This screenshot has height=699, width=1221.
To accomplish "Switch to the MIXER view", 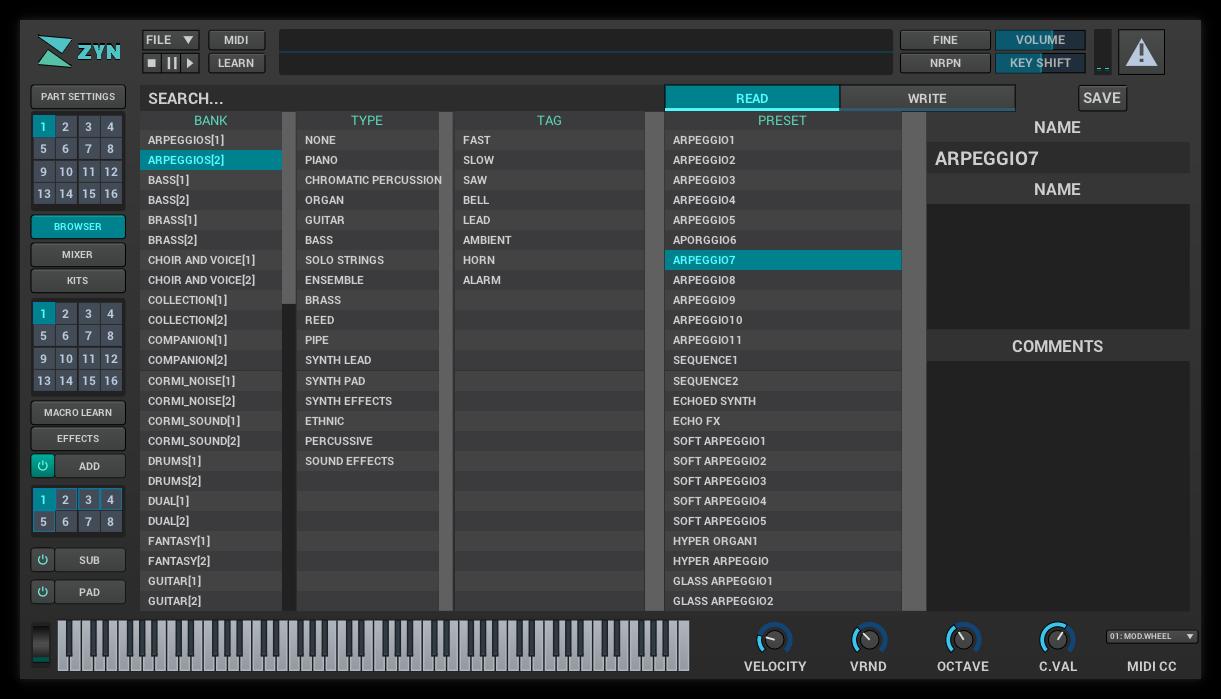I will pos(78,255).
